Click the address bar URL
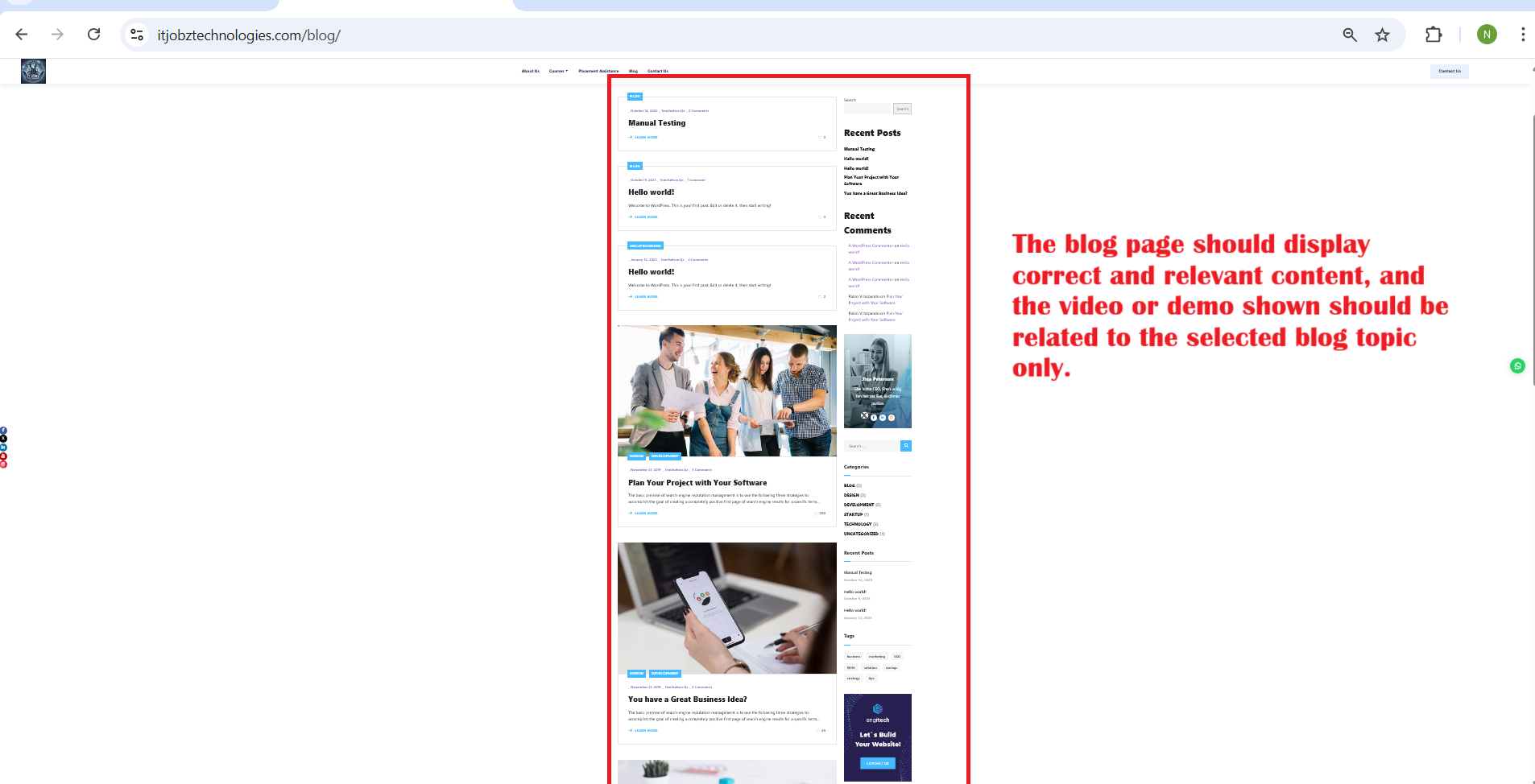 pos(249,35)
